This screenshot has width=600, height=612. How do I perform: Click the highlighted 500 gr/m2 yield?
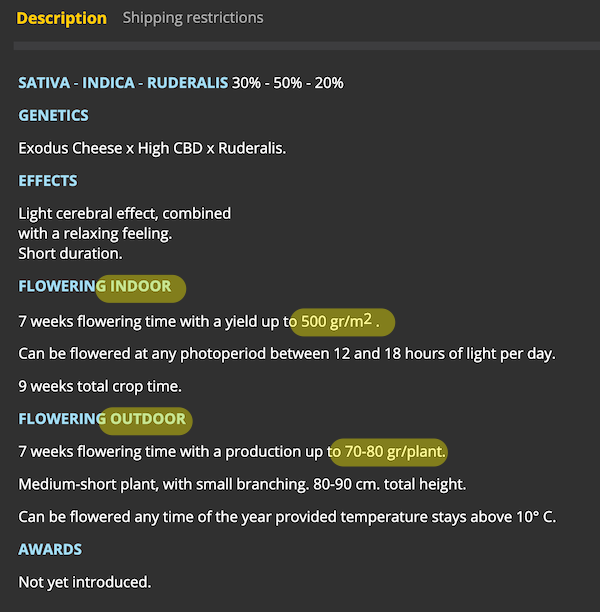point(340,322)
